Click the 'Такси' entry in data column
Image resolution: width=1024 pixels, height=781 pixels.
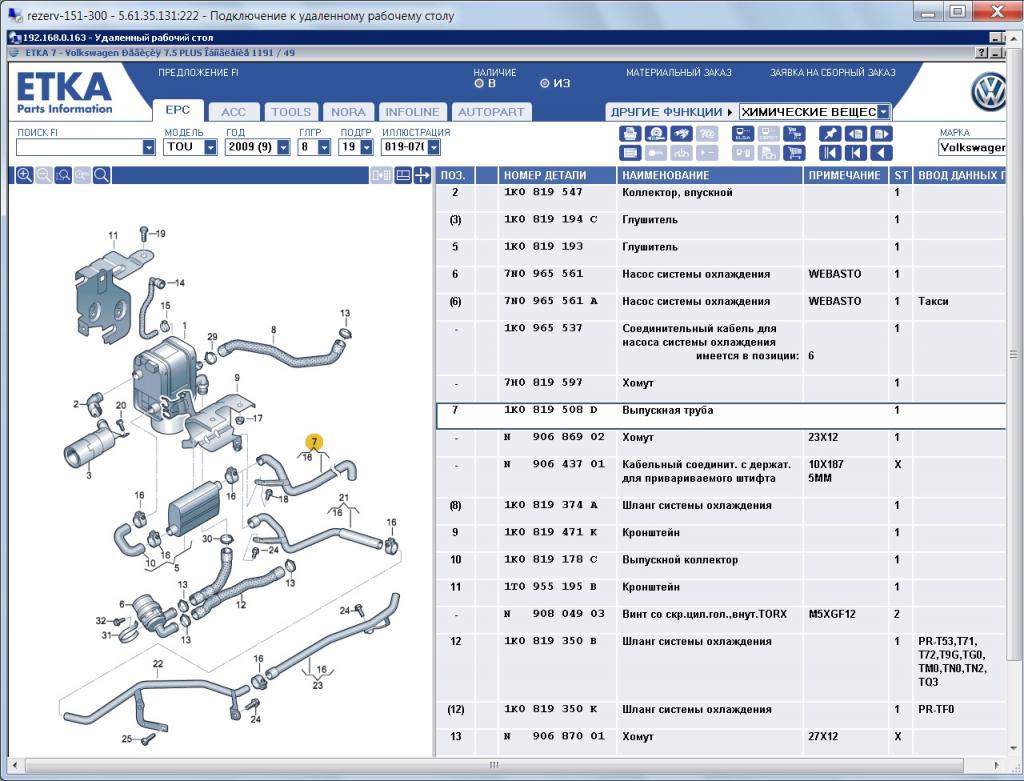933,301
